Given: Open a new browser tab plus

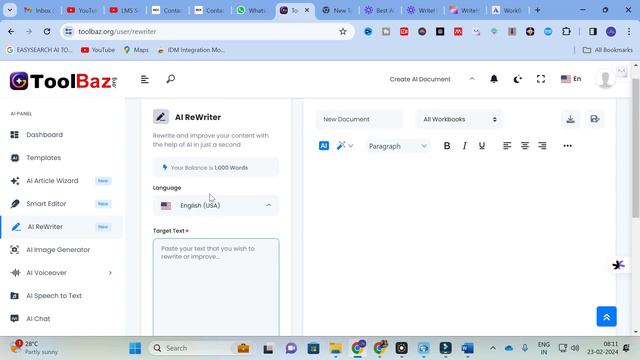Looking at the screenshot, I should coord(538,10).
